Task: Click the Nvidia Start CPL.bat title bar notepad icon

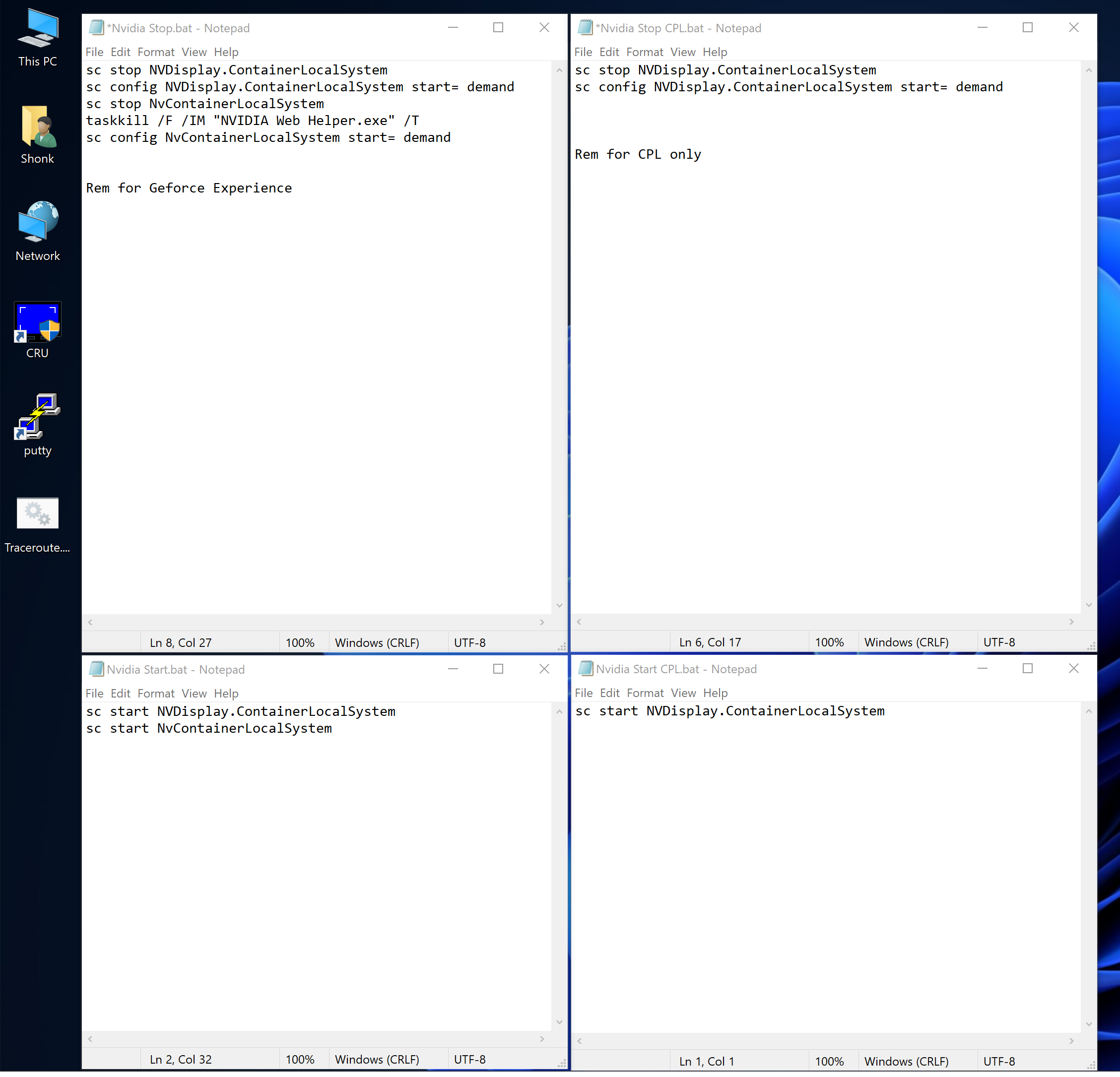Action: [586, 669]
